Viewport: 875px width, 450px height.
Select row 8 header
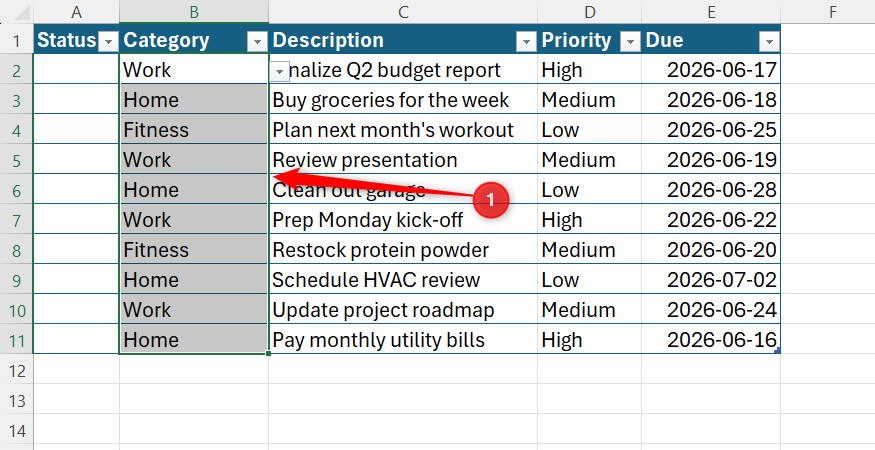point(17,250)
